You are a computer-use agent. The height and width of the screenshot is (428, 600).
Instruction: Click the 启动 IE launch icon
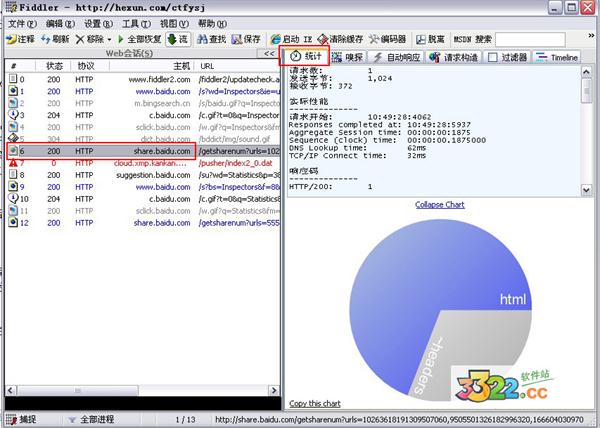click(275, 39)
